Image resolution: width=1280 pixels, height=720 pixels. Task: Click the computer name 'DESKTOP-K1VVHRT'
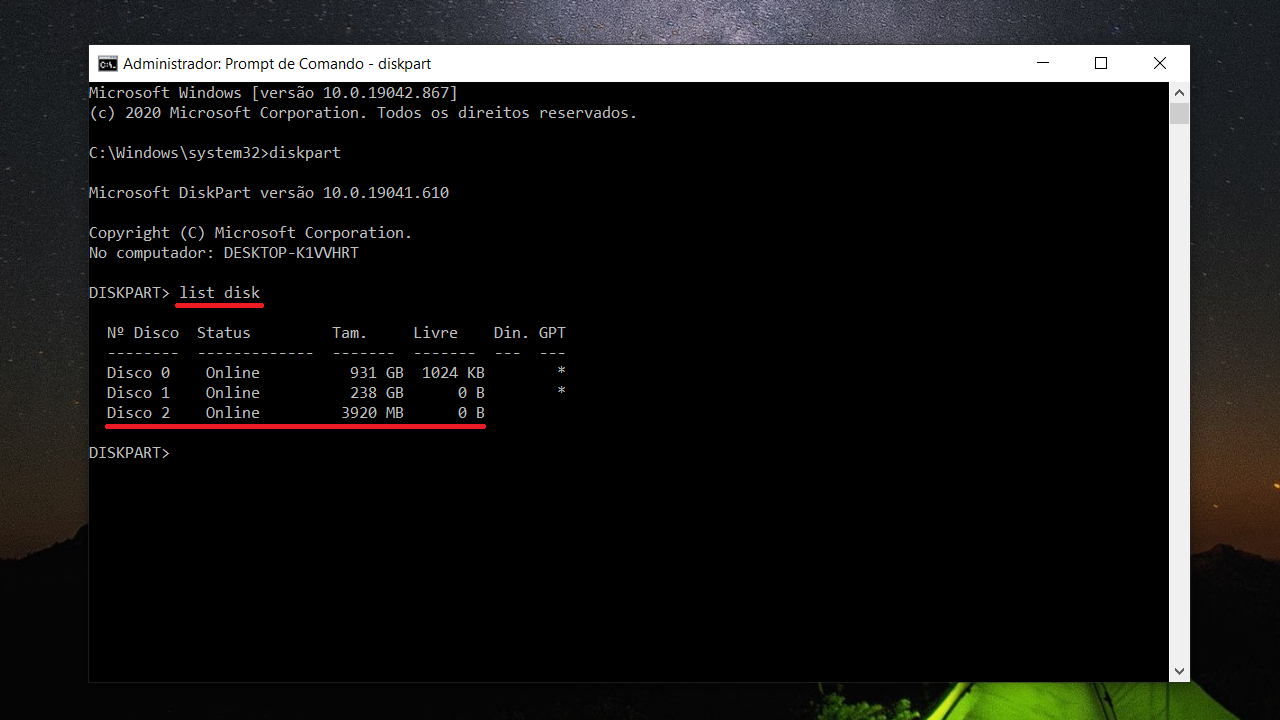click(291, 253)
